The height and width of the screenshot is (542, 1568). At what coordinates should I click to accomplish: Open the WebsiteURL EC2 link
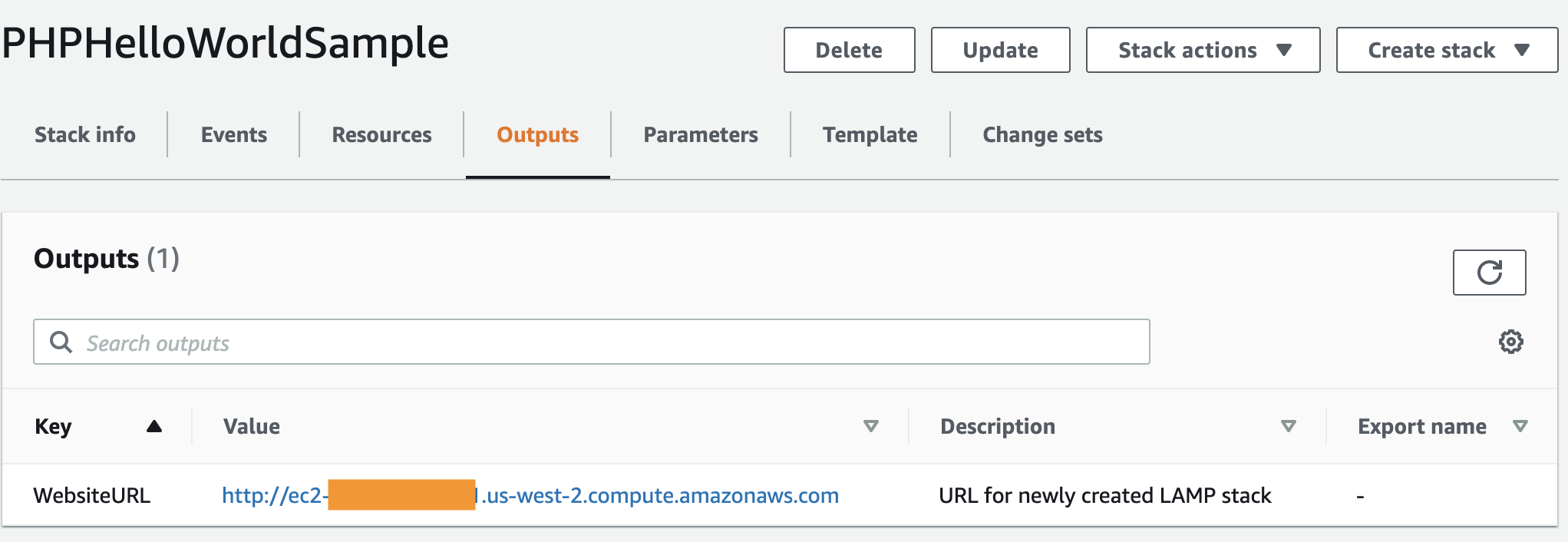659,495
